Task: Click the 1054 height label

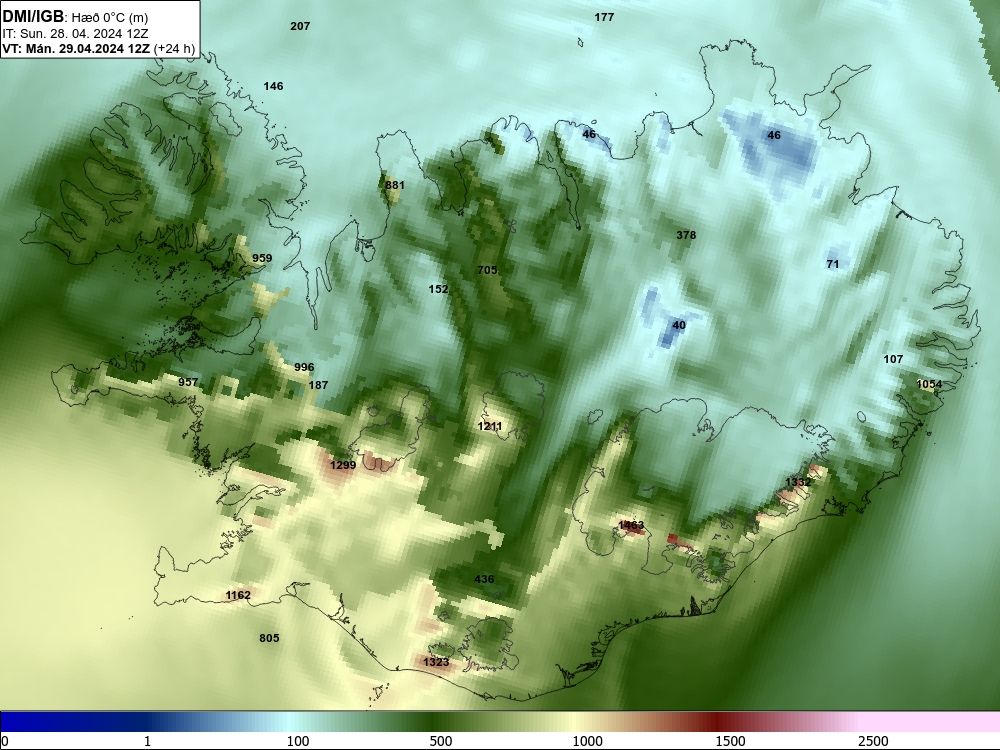Action: click(929, 384)
